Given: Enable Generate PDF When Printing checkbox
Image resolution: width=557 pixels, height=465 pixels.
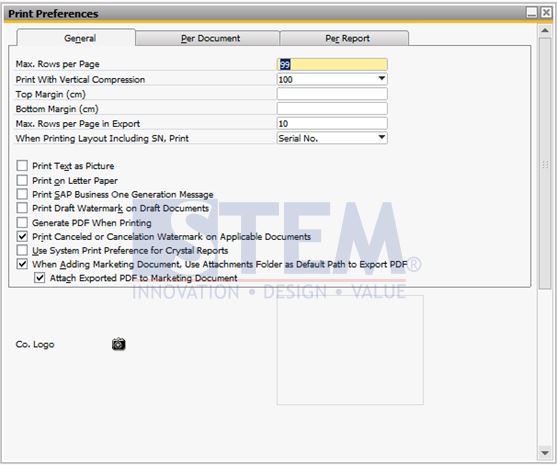Looking at the screenshot, I should point(22,223).
